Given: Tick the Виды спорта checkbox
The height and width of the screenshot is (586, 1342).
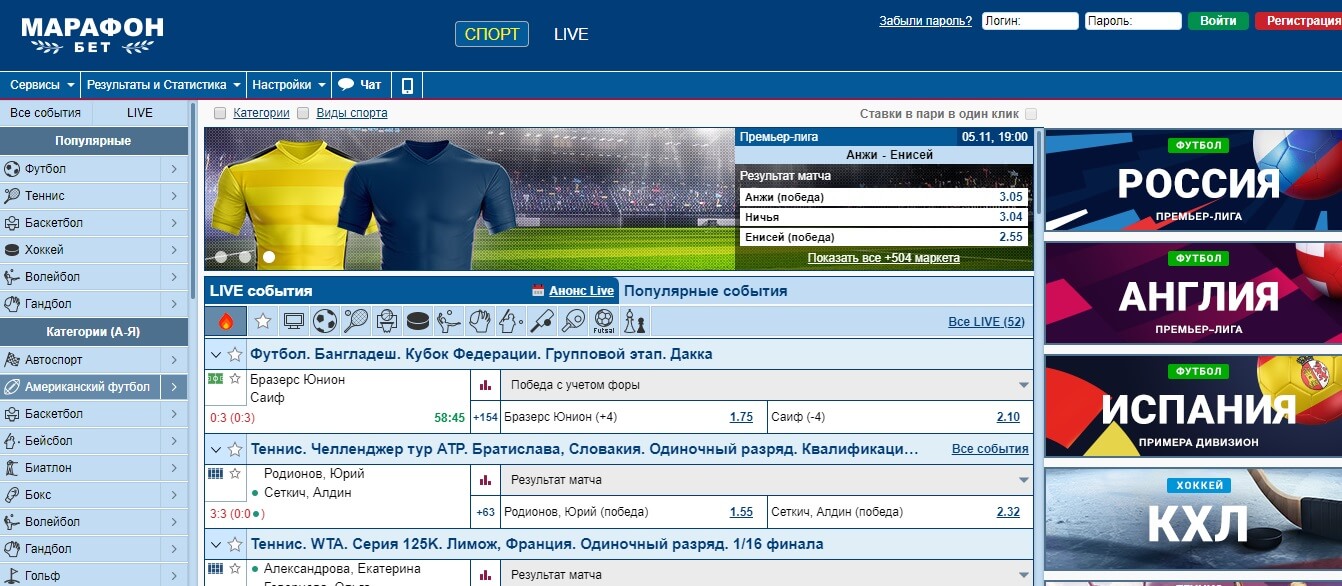Looking at the screenshot, I should click(303, 113).
